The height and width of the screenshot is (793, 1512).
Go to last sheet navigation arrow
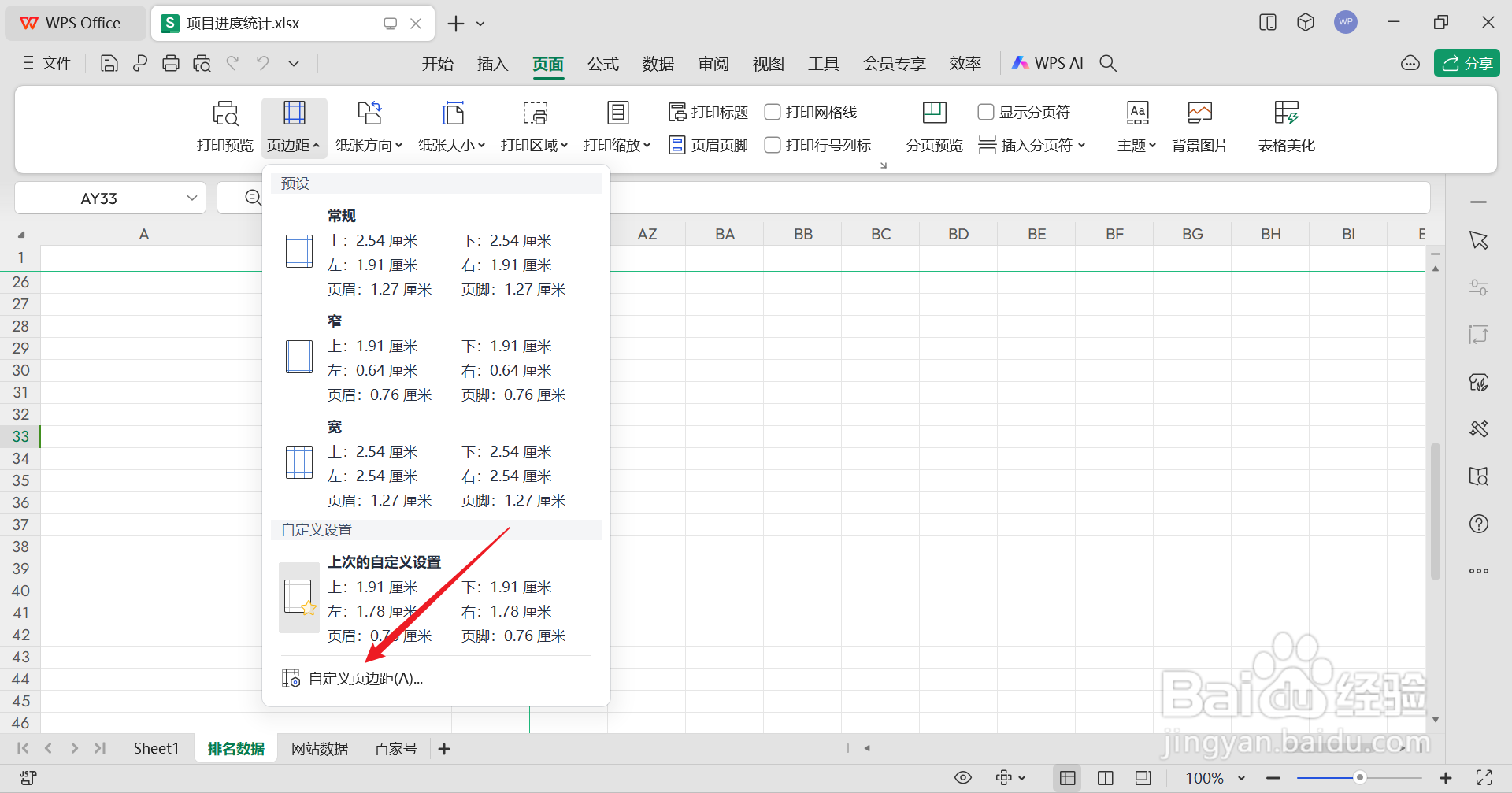tap(100, 748)
